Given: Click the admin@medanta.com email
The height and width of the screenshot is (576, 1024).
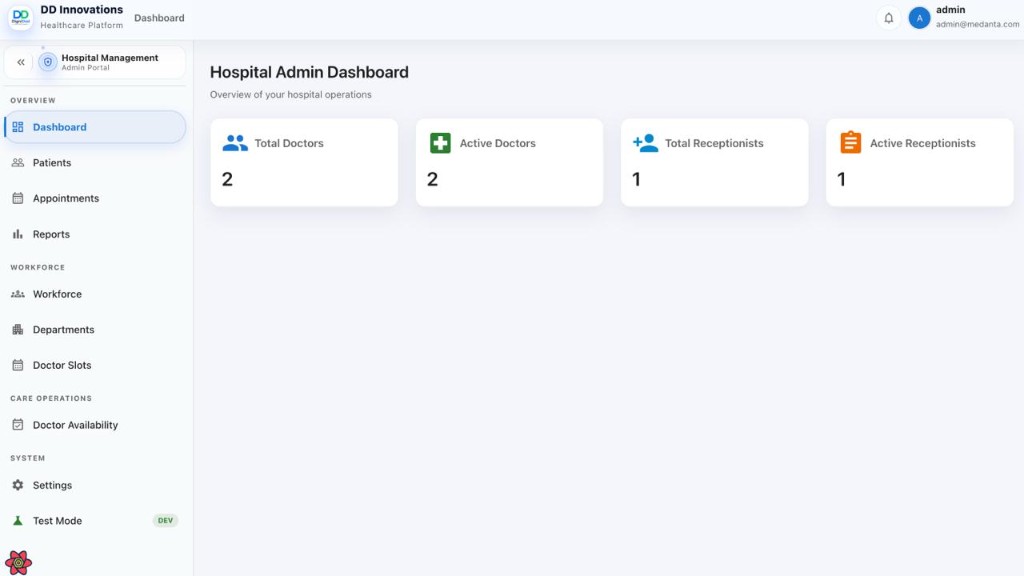Looking at the screenshot, I should 977,24.
